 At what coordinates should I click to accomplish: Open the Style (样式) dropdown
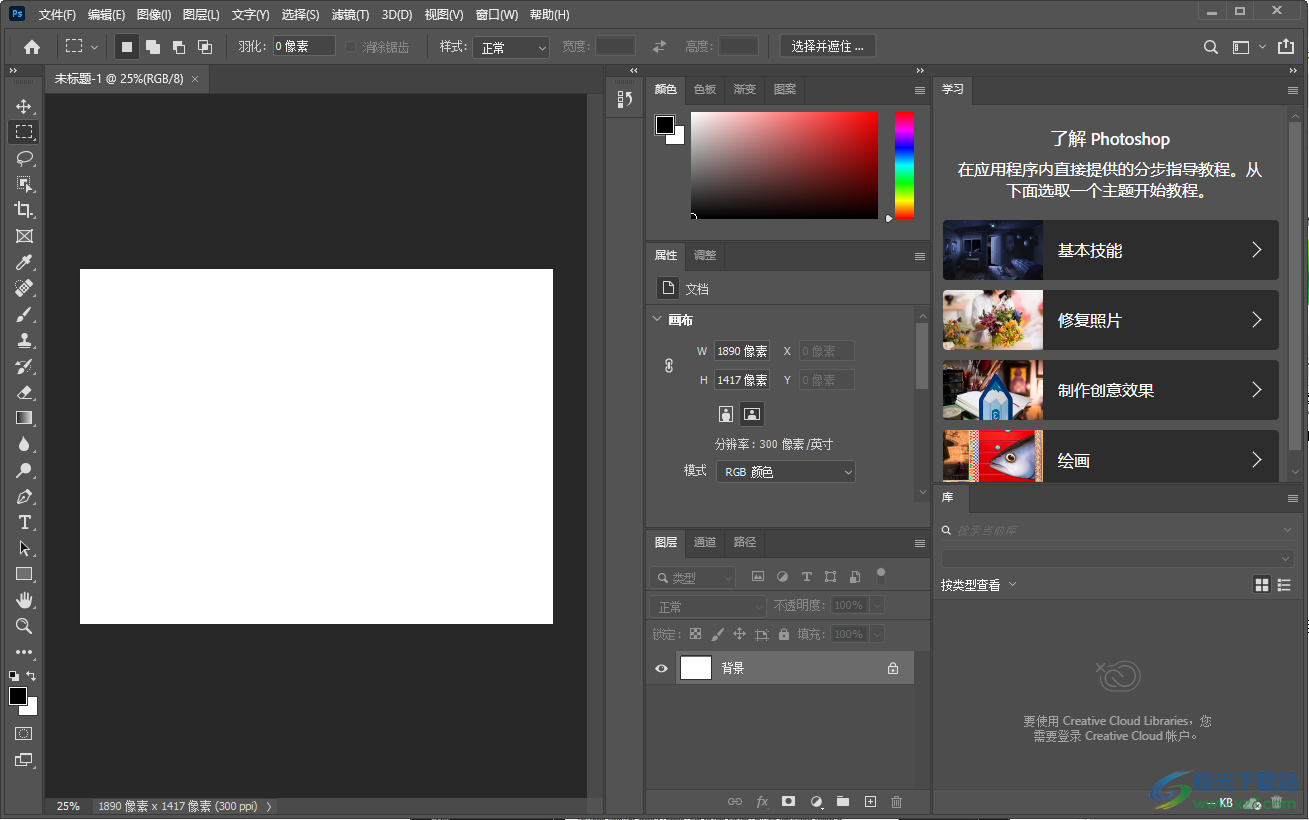click(511, 47)
